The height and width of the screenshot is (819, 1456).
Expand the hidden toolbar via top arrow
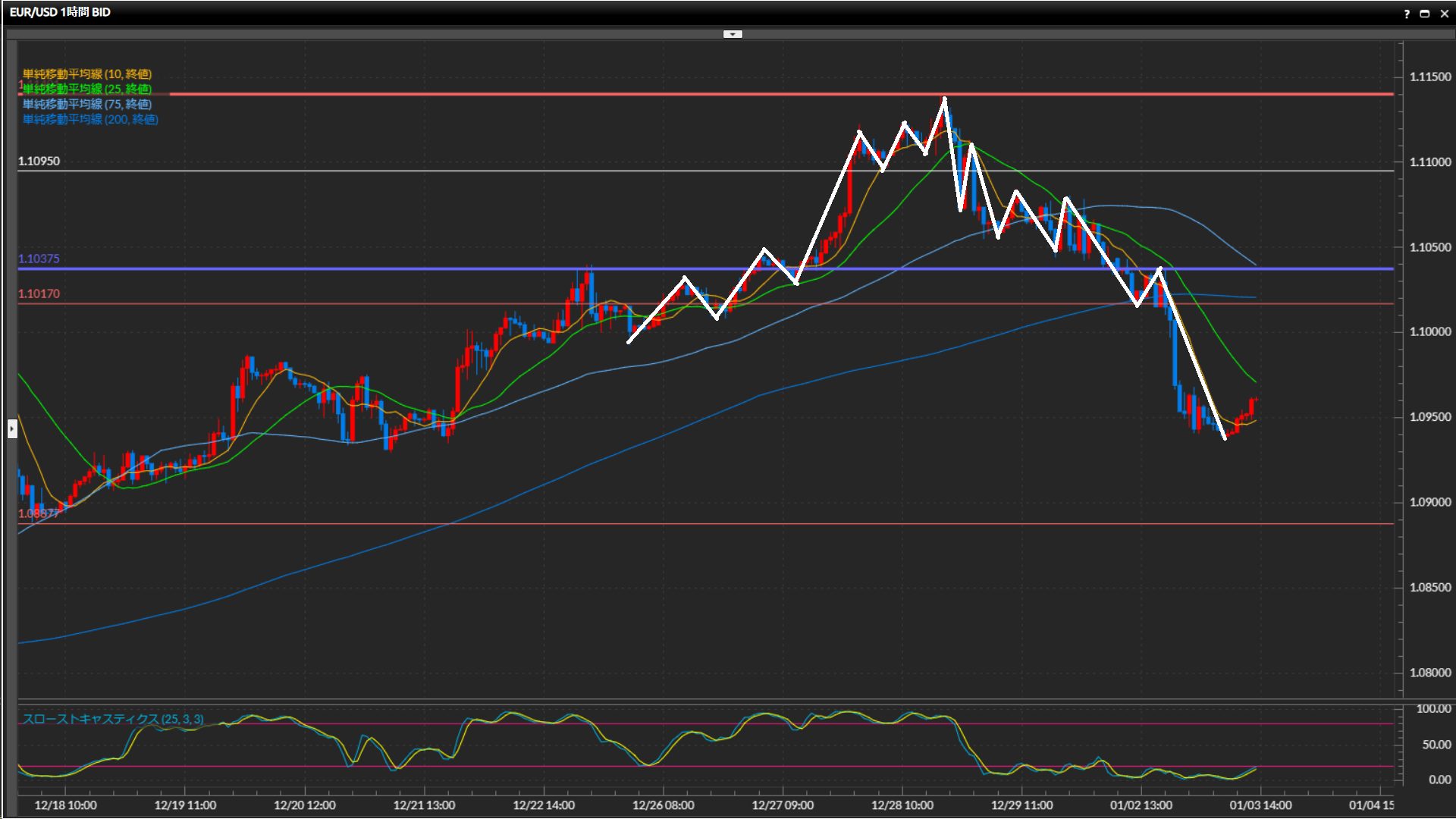733,34
